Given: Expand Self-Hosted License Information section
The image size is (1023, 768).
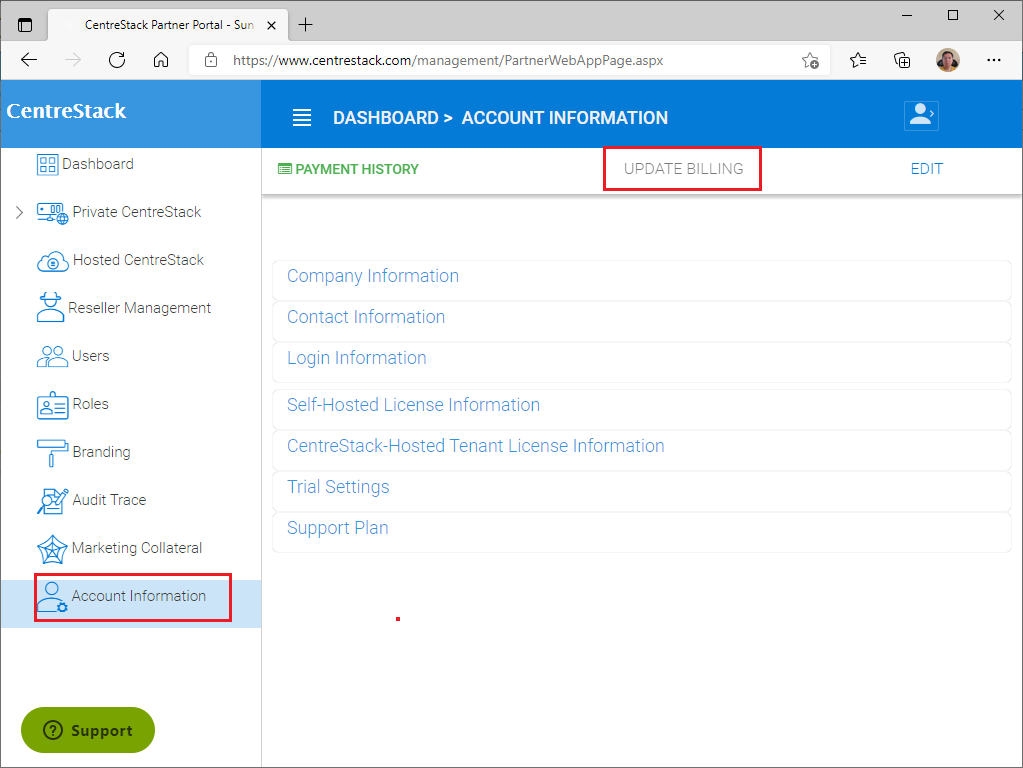Looking at the screenshot, I should 642,410.
